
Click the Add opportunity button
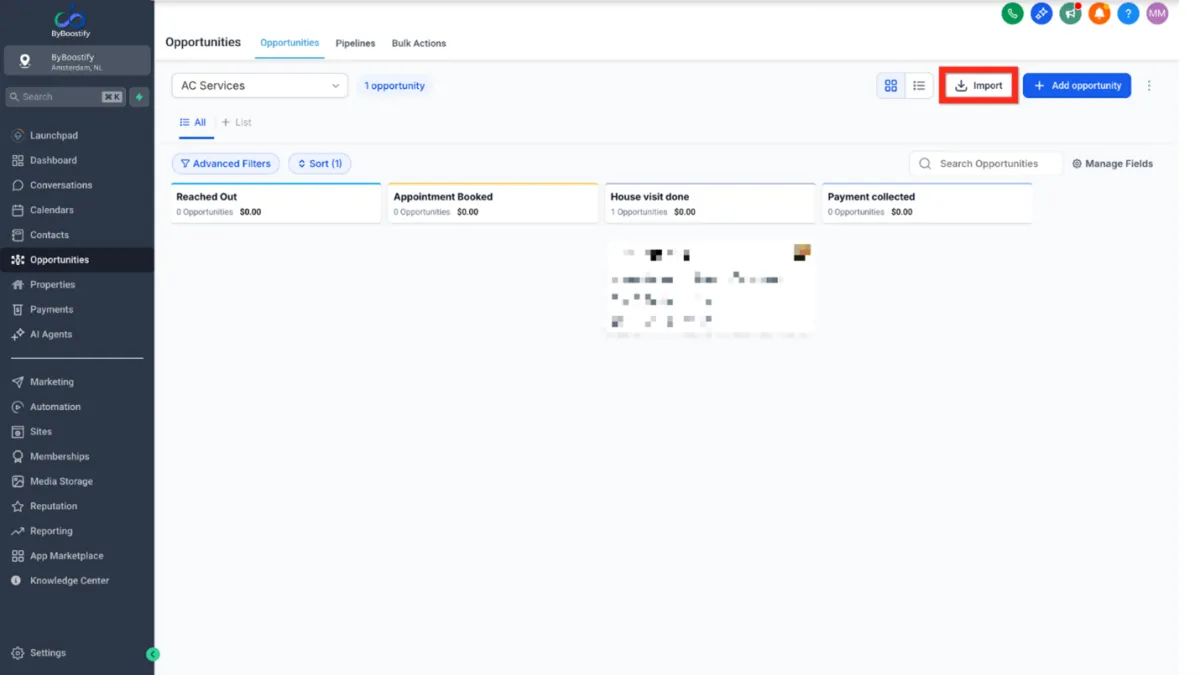pyautogui.click(x=1077, y=86)
